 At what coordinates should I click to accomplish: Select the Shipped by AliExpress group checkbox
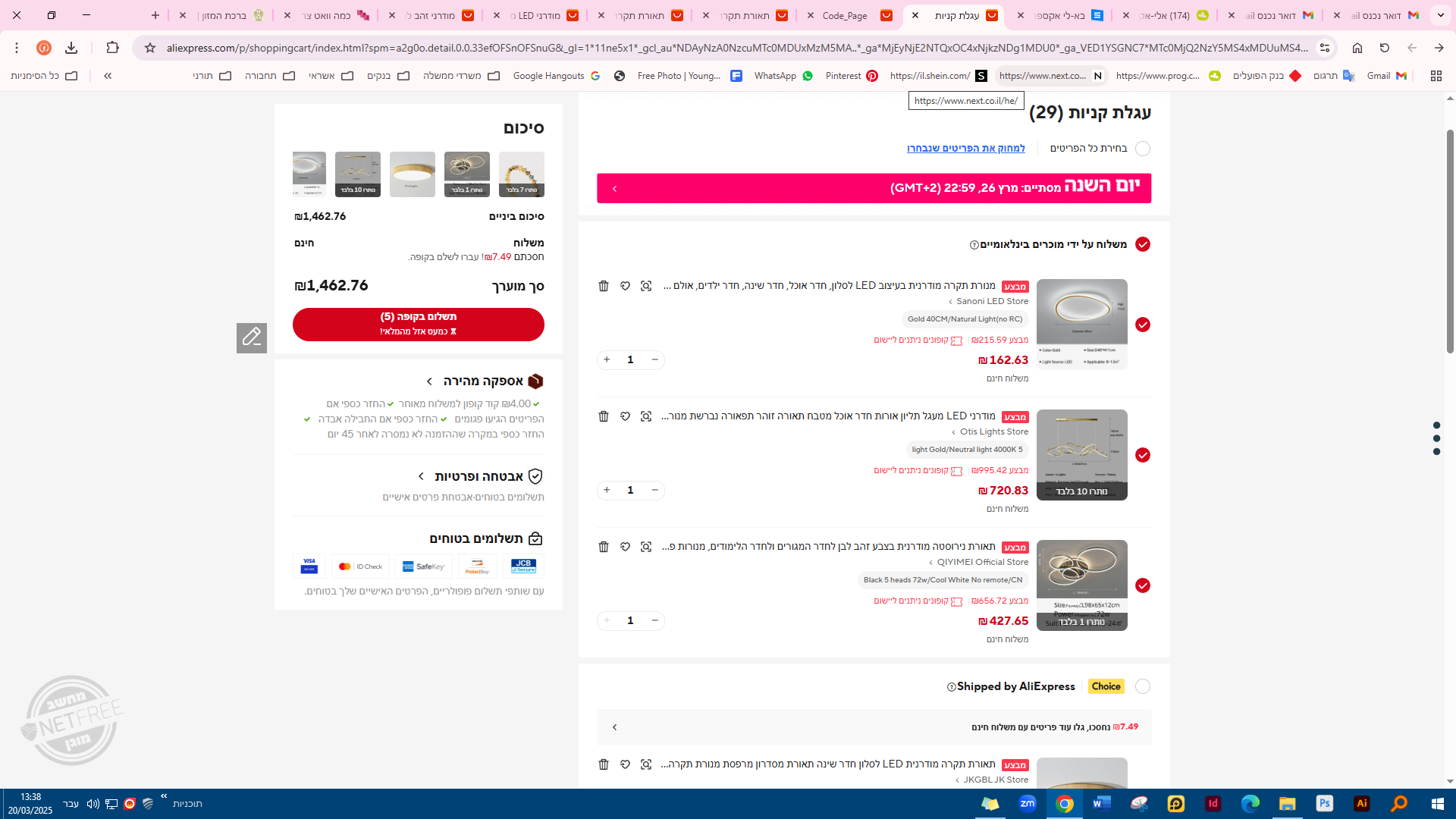(x=1143, y=686)
